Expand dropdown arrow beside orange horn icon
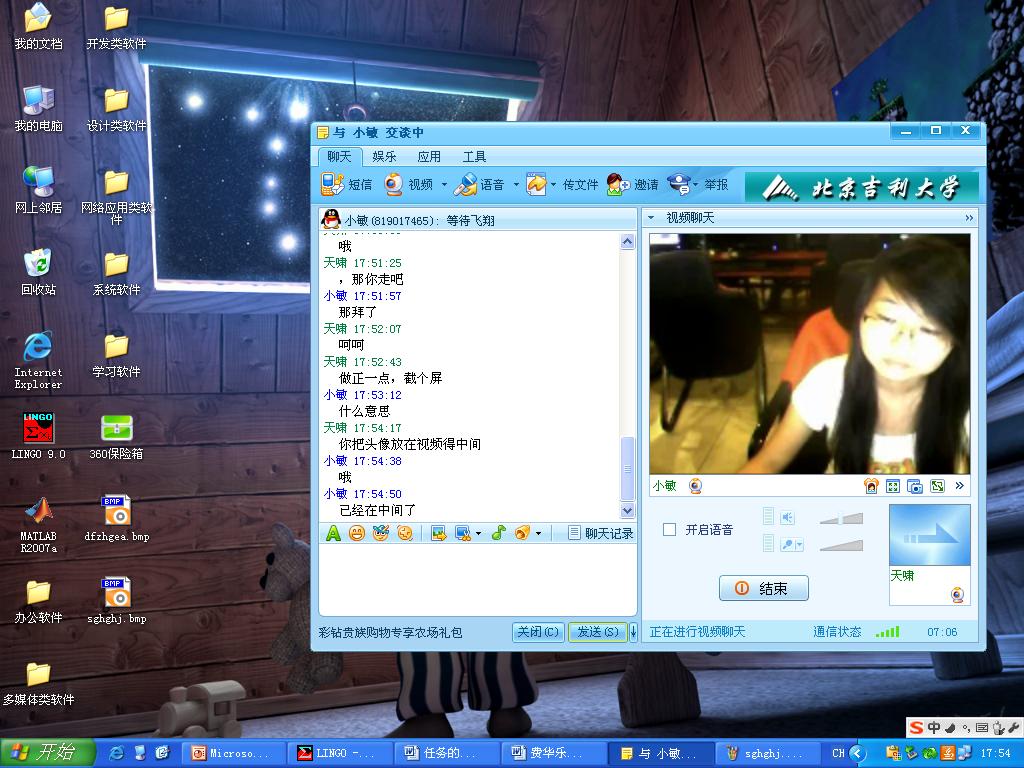Image resolution: width=1024 pixels, height=768 pixels. (538, 534)
